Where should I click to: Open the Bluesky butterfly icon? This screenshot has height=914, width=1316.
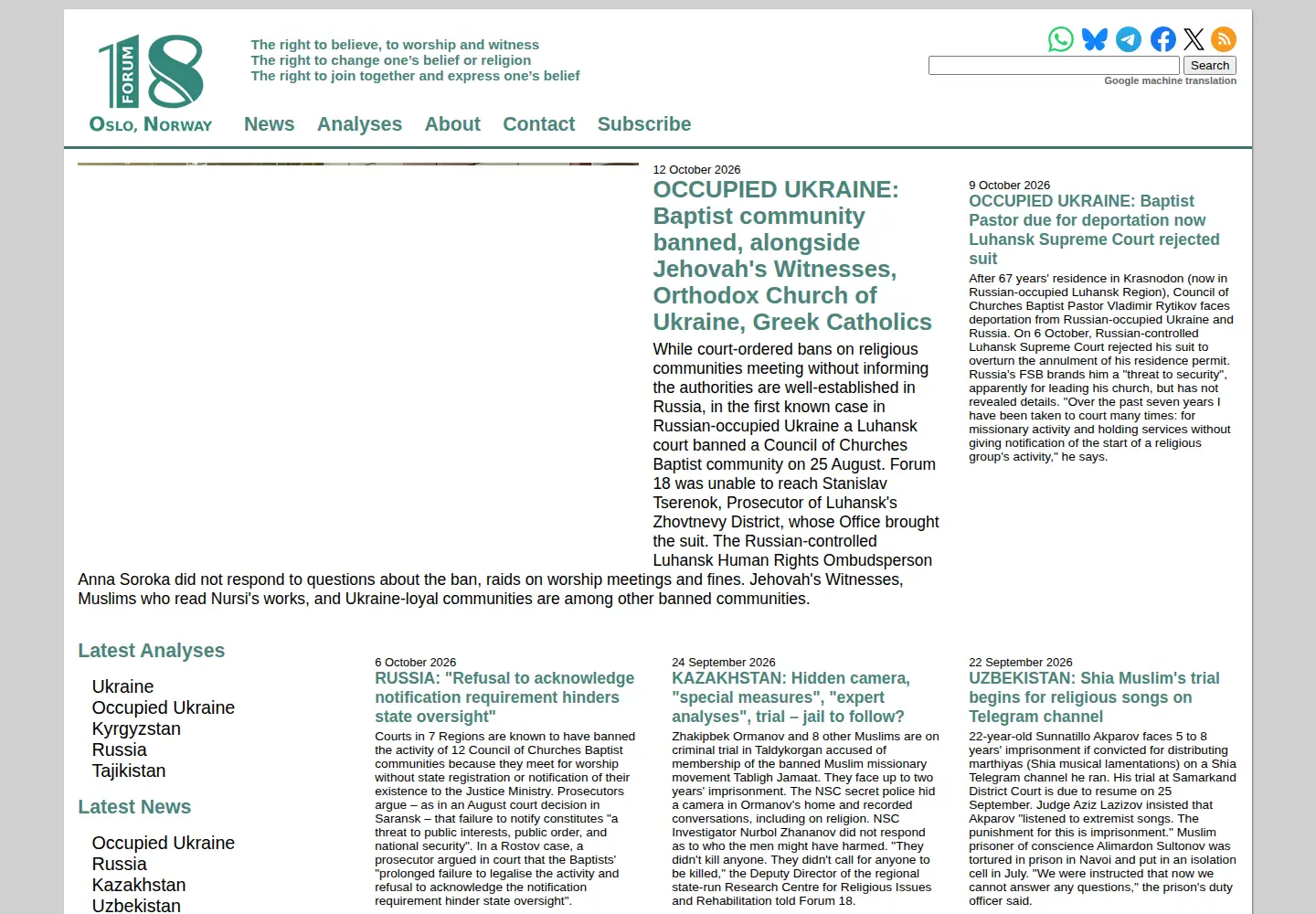[x=1095, y=39]
